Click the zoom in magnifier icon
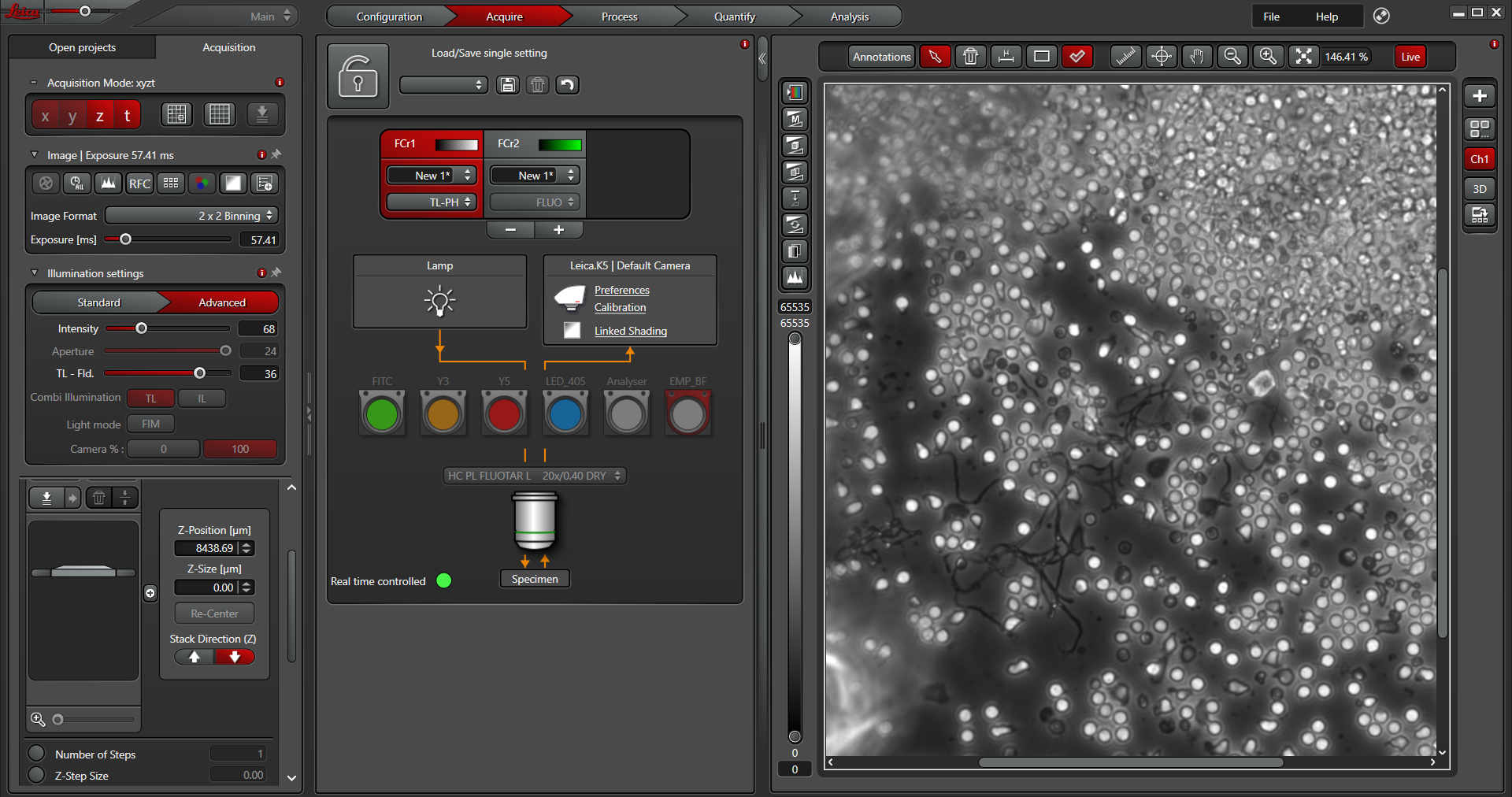Screen dimensions: 1512x797 pos(1268,57)
